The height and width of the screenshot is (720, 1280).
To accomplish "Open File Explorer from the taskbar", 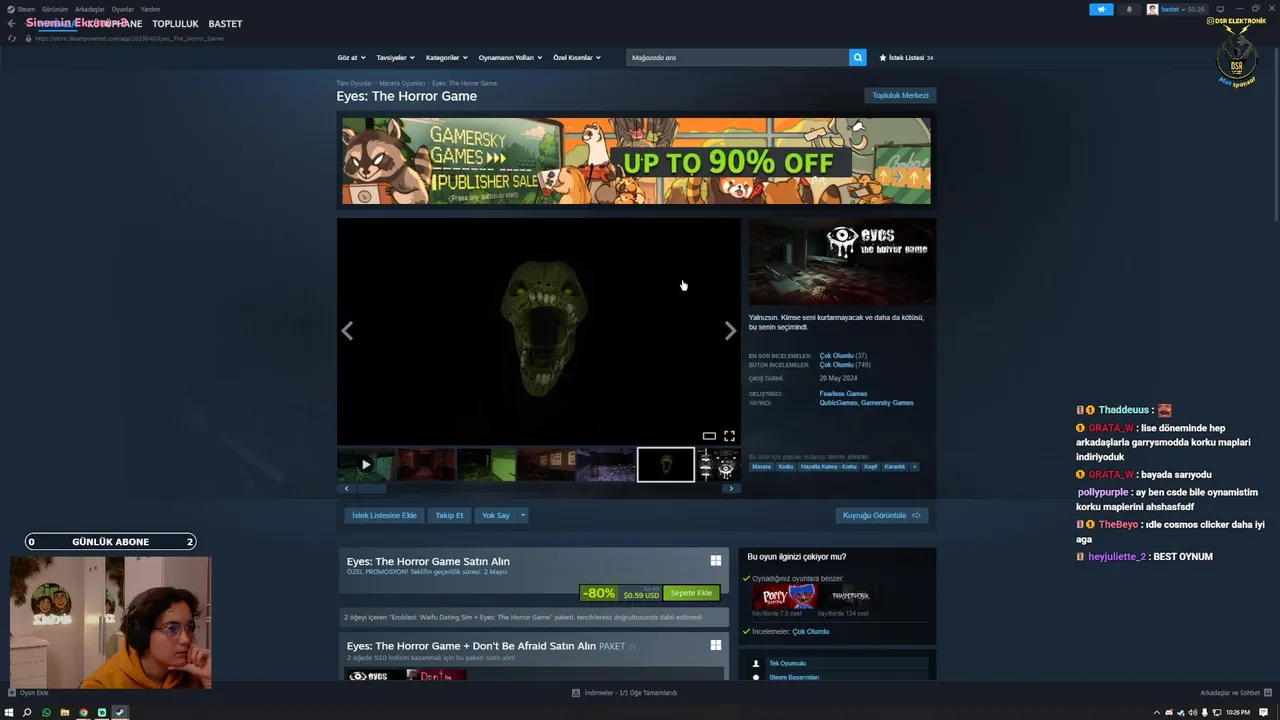I will click(65, 713).
